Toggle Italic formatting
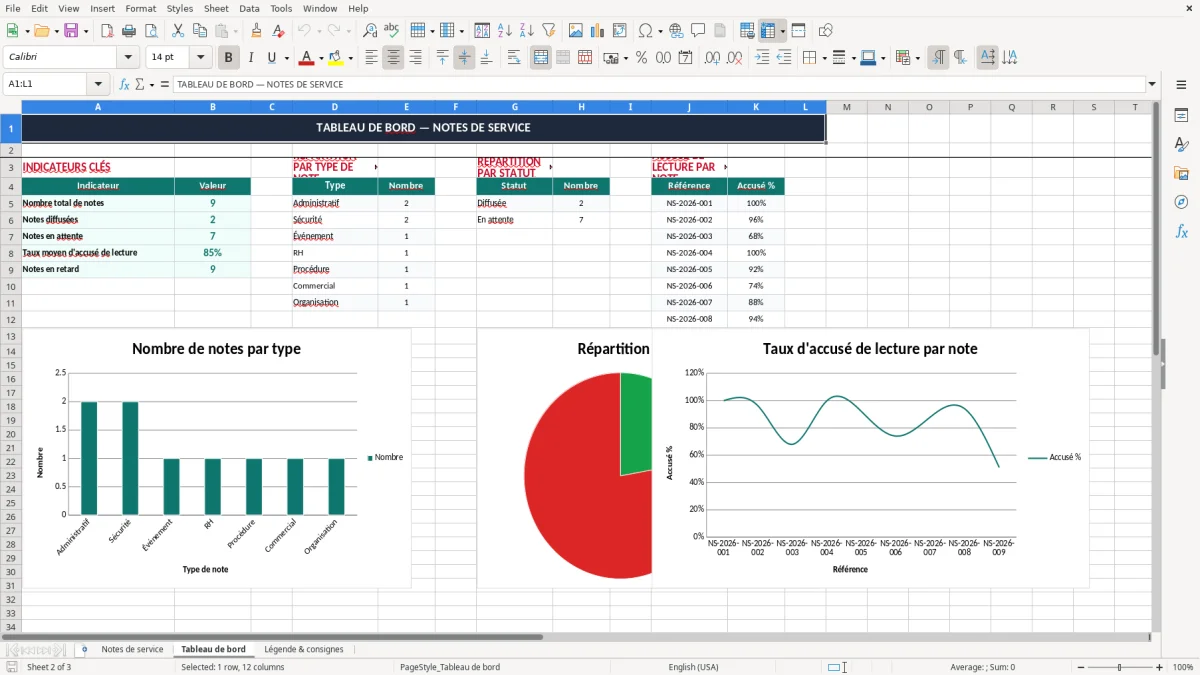The image size is (1200, 675). click(251, 58)
